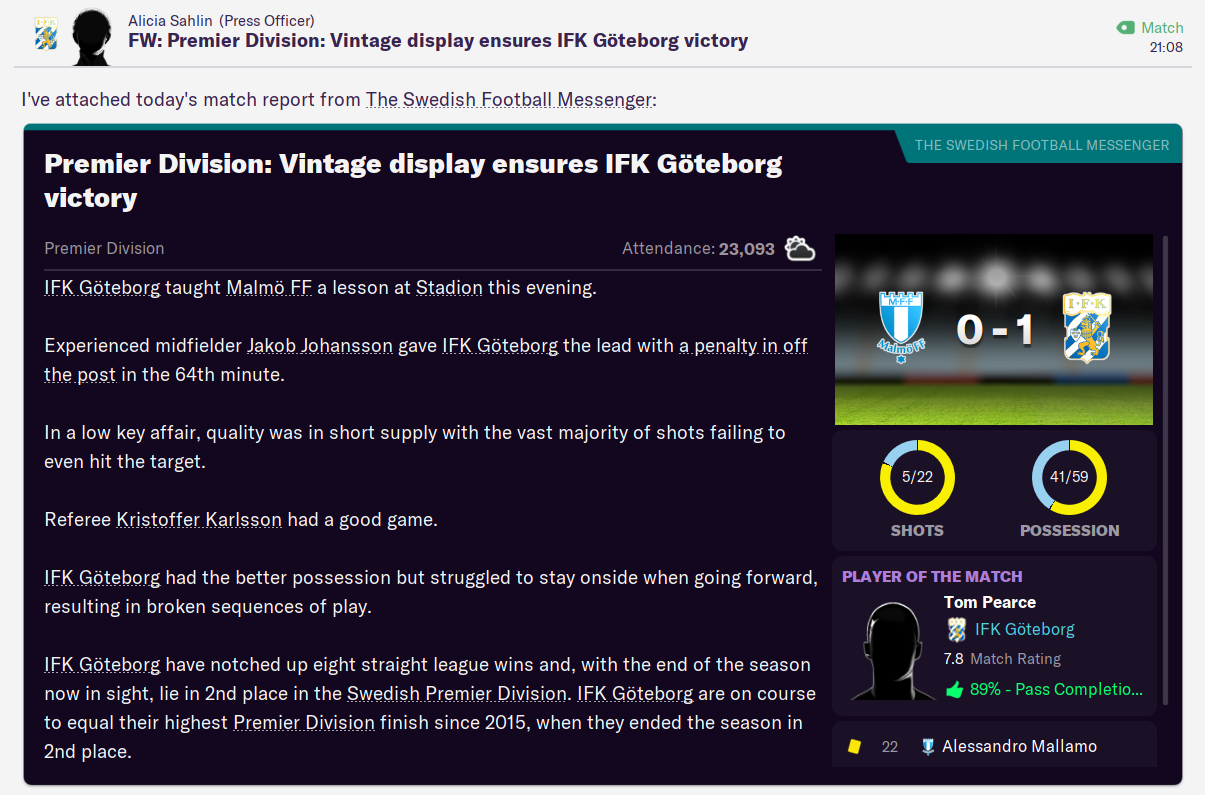The height and width of the screenshot is (795, 1205).
Task: Open the Stadion stadium link
Action: 449,288
